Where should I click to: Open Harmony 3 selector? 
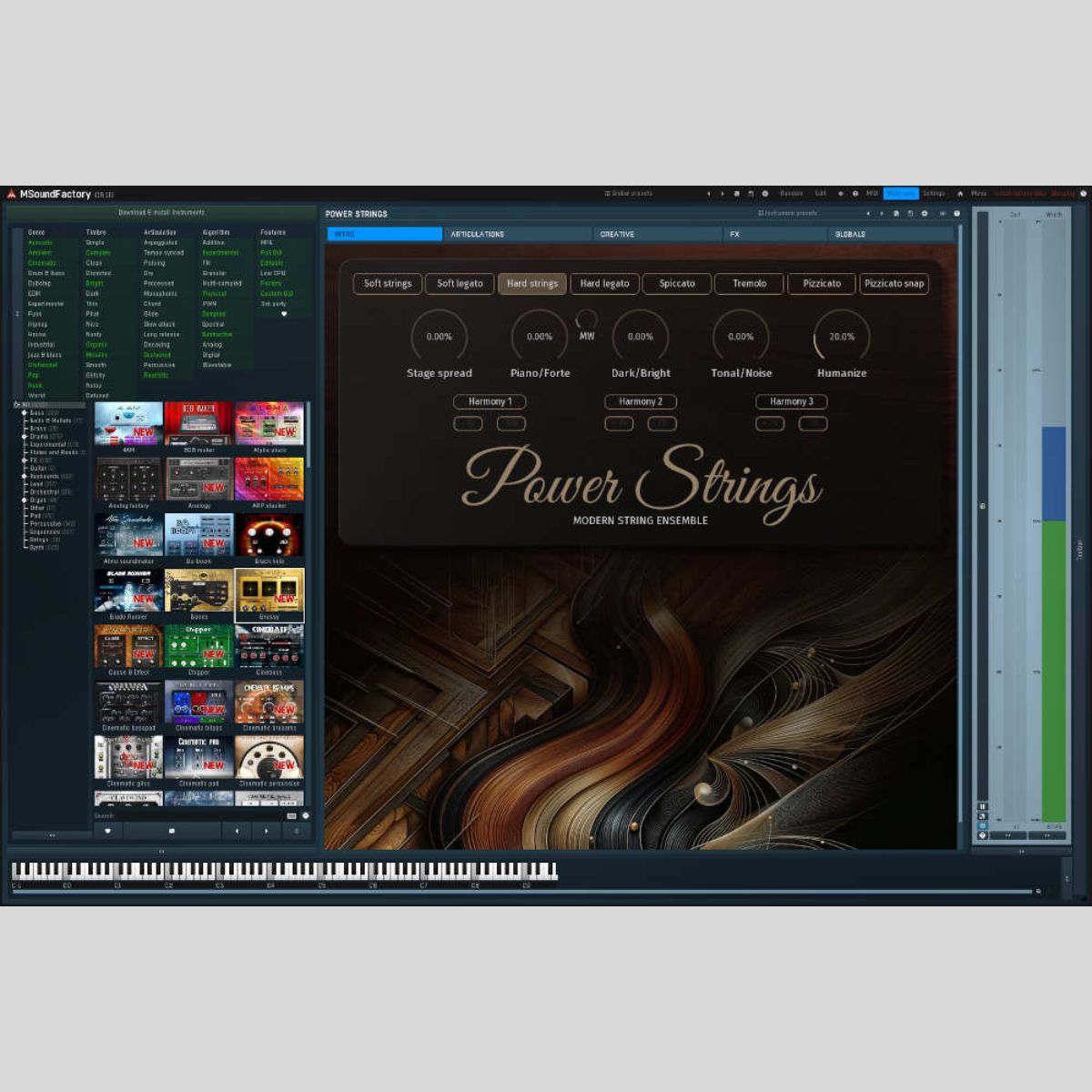792,401
